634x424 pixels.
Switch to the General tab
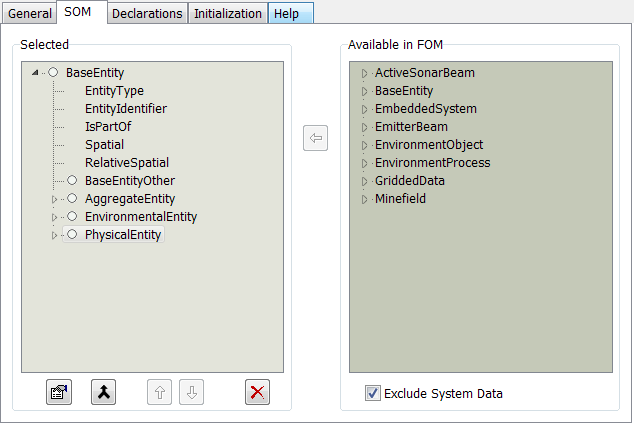click(30, 14)
